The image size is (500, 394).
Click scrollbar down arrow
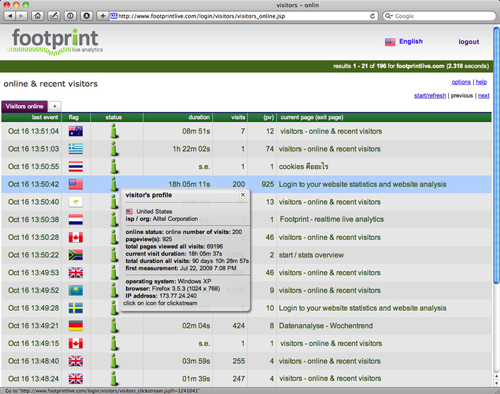(x=496, y=383)
